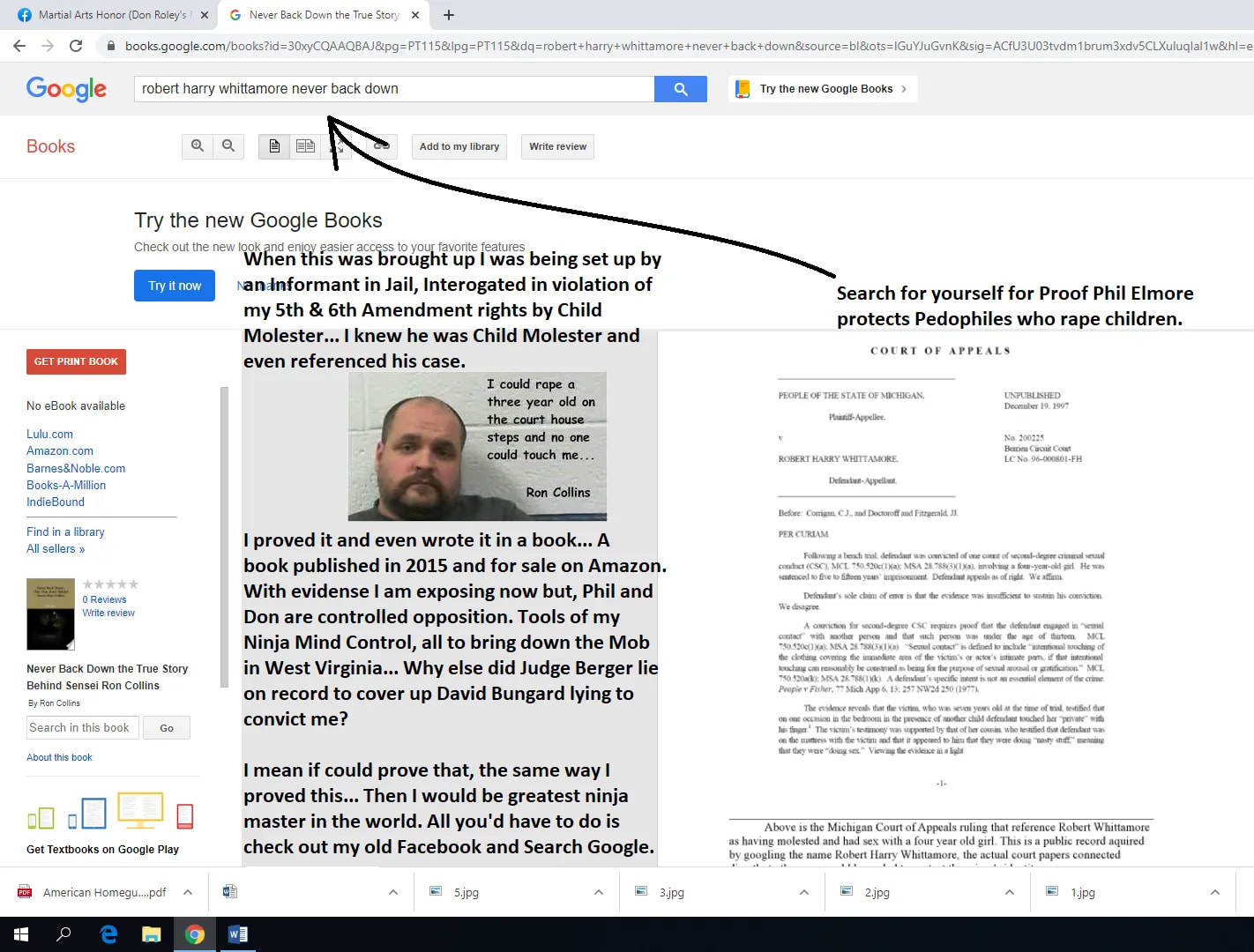The height and width of the screenshot is (952, 1254).
Task: Go forward in browser history
Action: click(48, 46)
